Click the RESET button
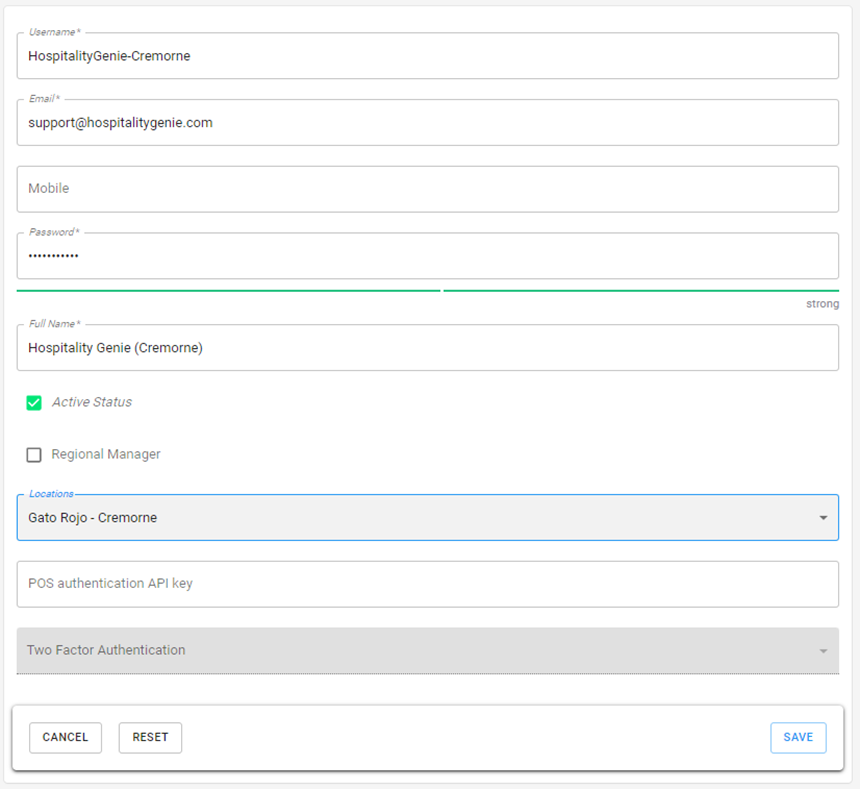The height and width of the screenshot is (789, 860). (150, 737)
